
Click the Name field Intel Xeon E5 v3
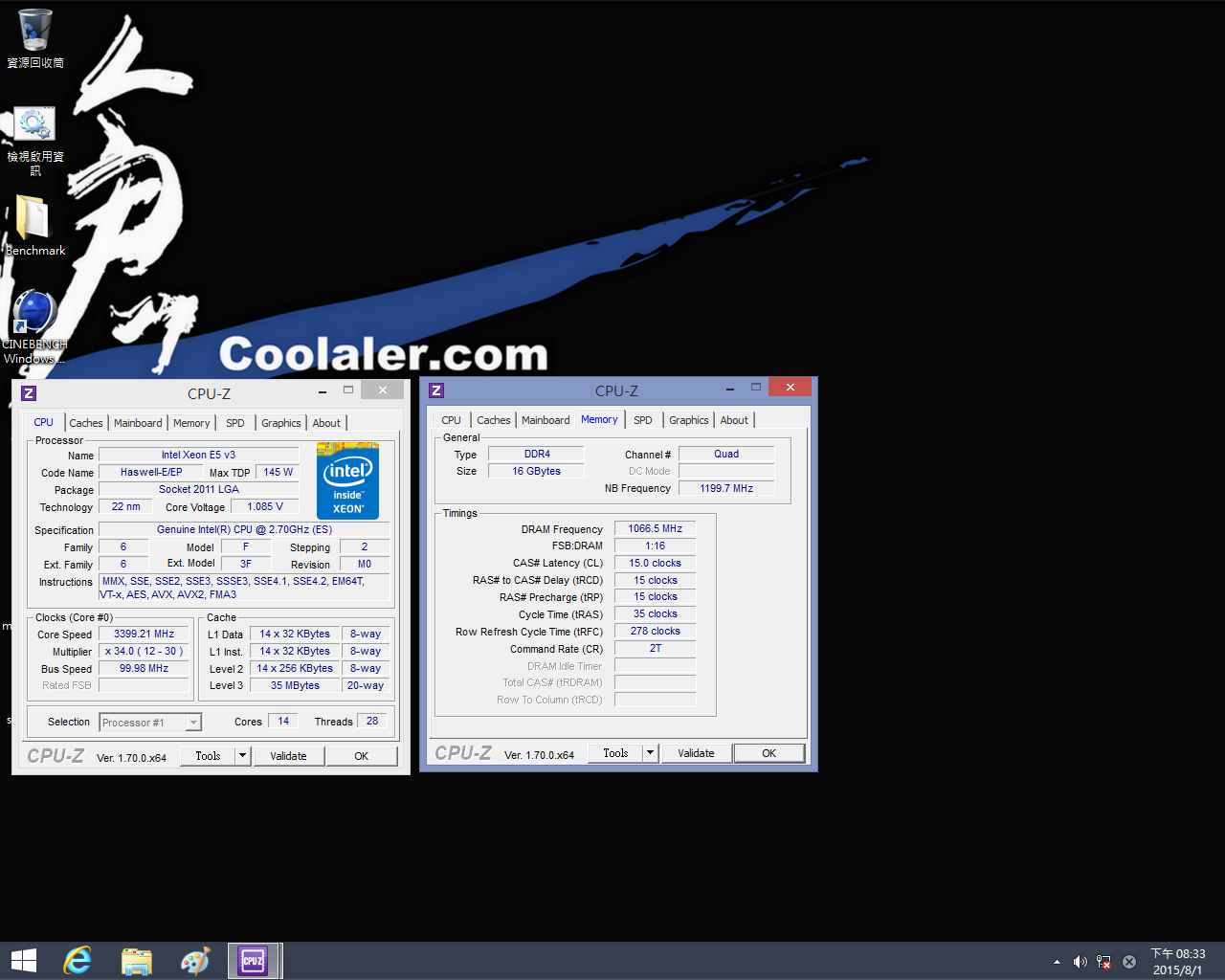(x=198, y=455)
